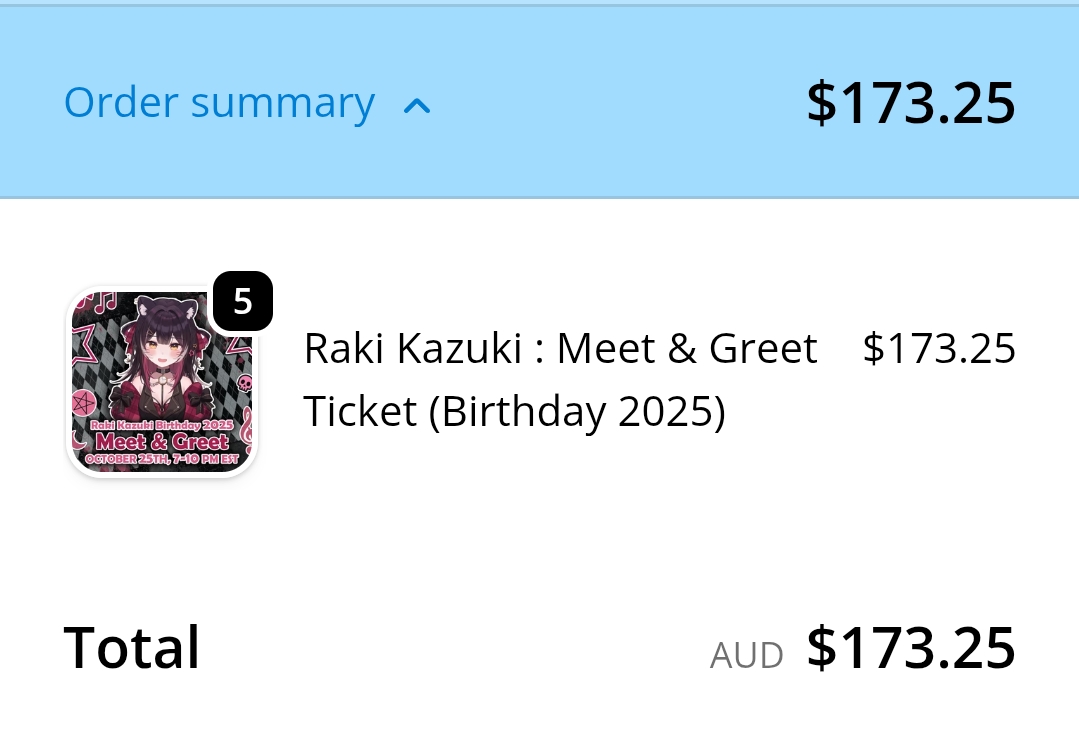Click the bold Total label
This screenshot has height=737, width=1079.
pos(132,647)
